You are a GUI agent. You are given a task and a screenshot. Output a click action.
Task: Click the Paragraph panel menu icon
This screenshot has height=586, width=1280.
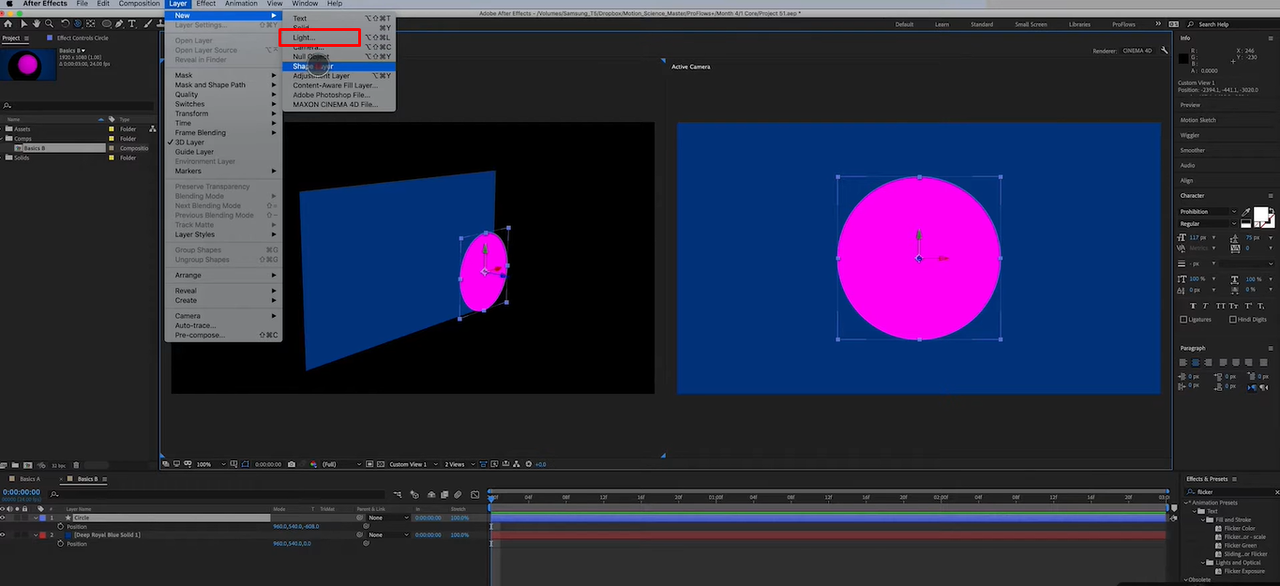[1271, 348]
